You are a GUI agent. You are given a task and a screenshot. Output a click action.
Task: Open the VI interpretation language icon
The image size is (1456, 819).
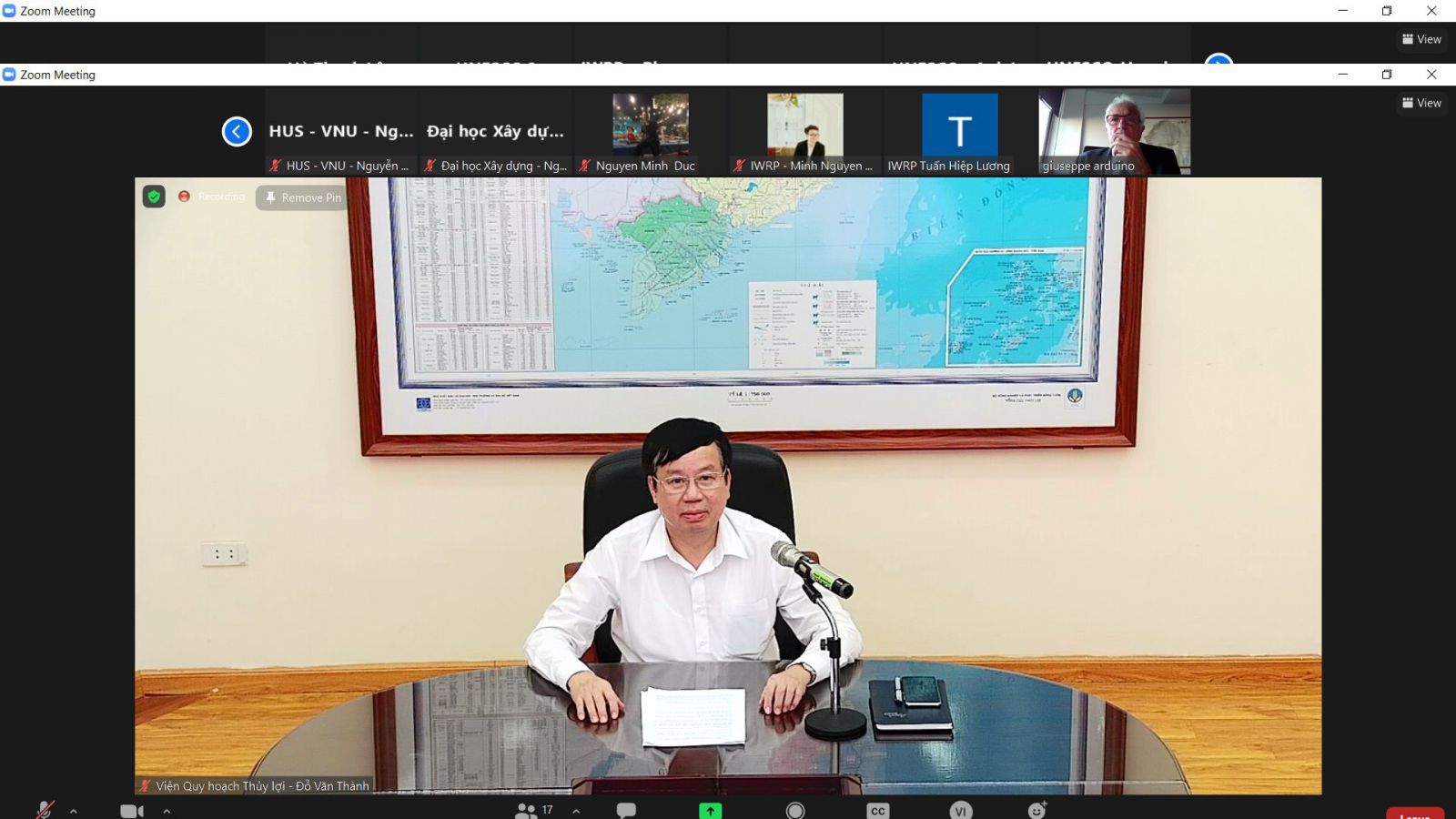(960, 810)
